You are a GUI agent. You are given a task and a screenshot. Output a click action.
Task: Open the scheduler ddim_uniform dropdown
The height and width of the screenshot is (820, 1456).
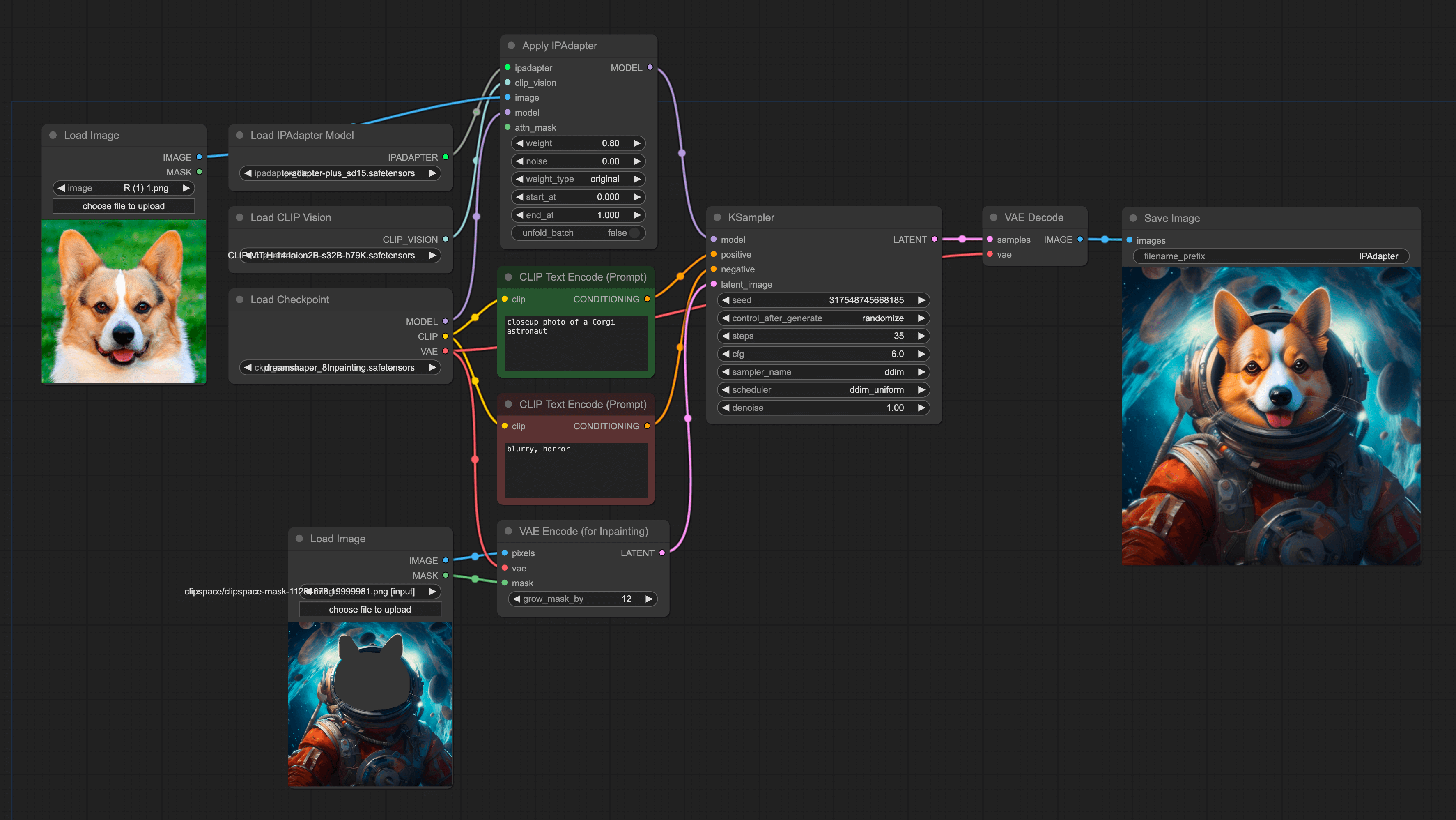click(824, 389)
